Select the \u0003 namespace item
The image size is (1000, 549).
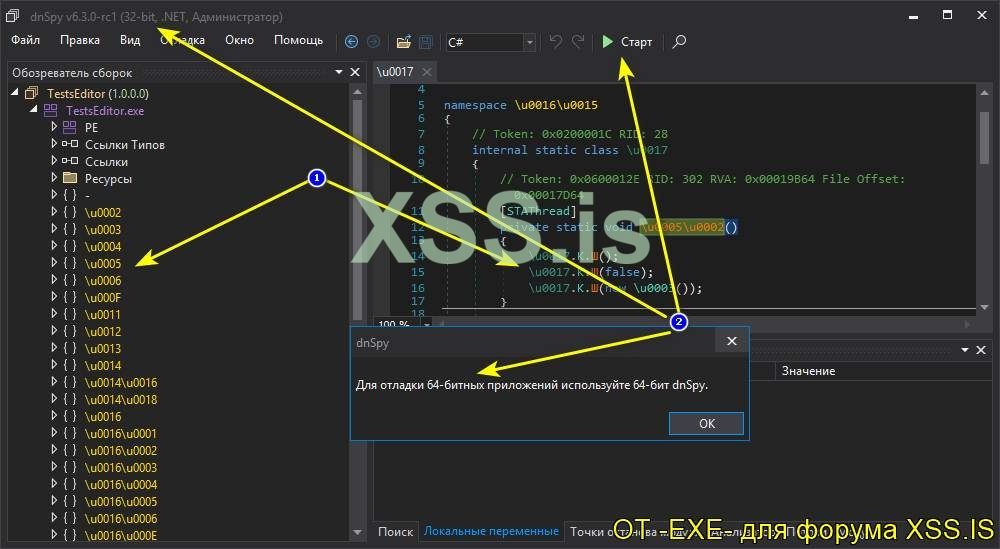[x=103, y=230]
